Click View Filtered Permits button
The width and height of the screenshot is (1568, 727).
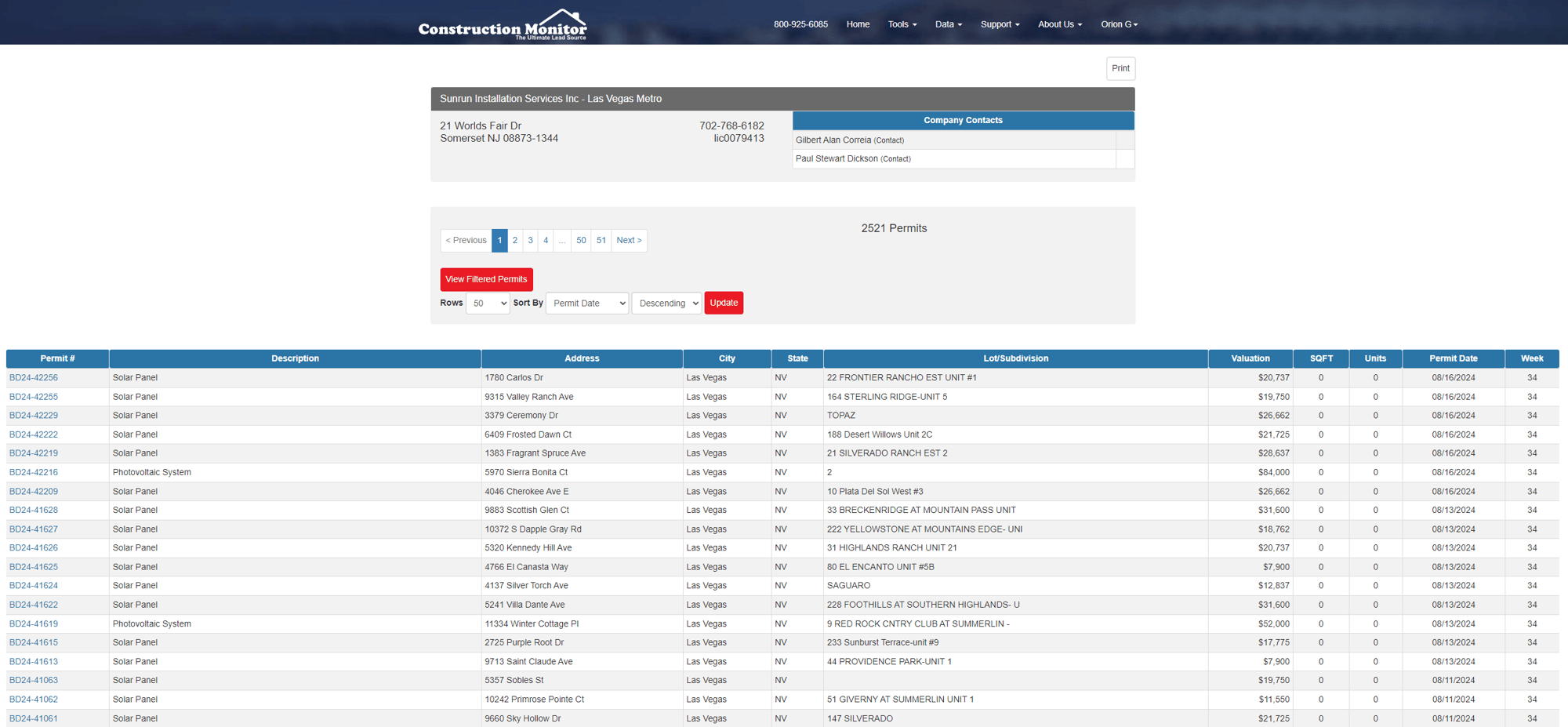tap(486, 279)
